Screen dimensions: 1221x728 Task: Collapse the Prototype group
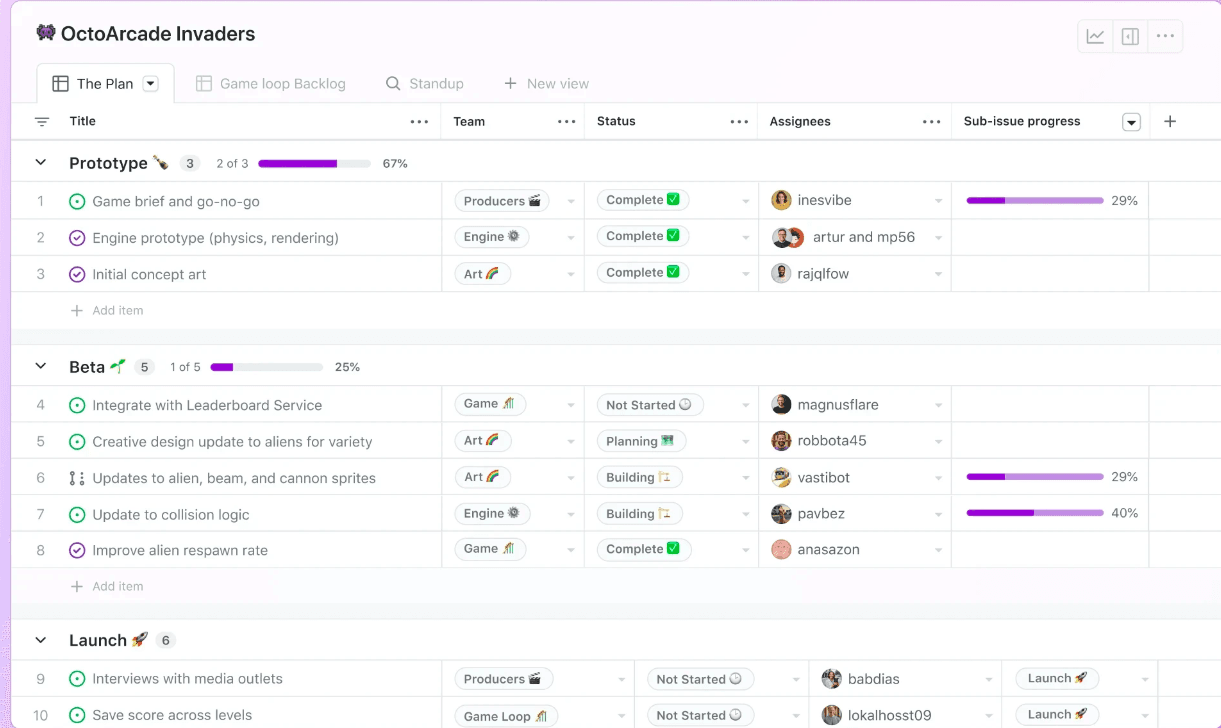41,162
